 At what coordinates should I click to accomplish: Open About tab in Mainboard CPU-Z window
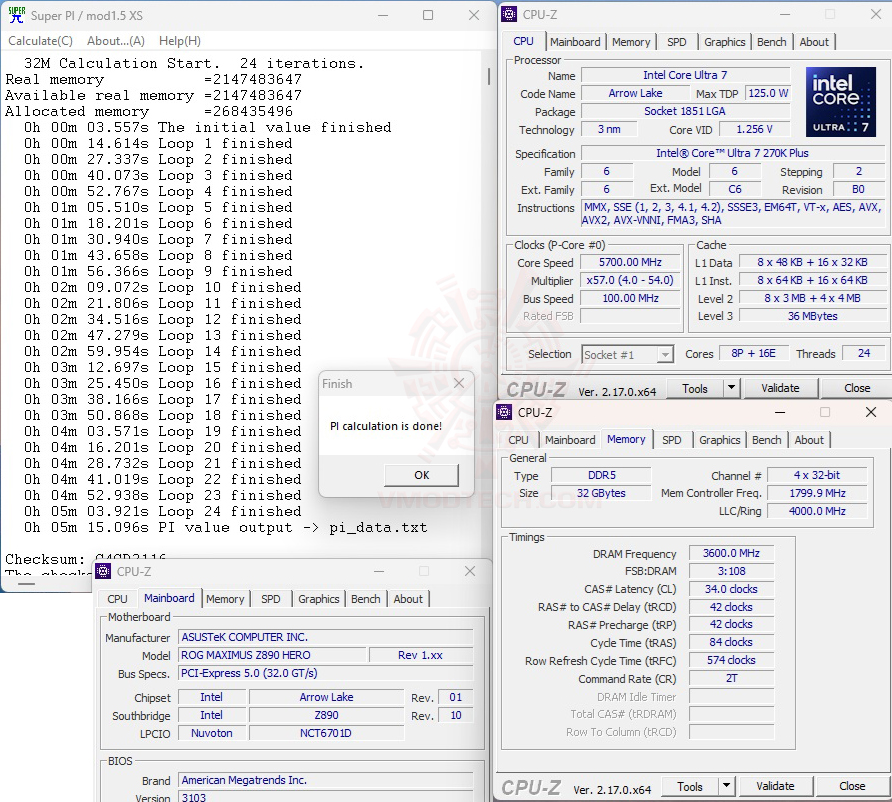click(x=408, y=599)
